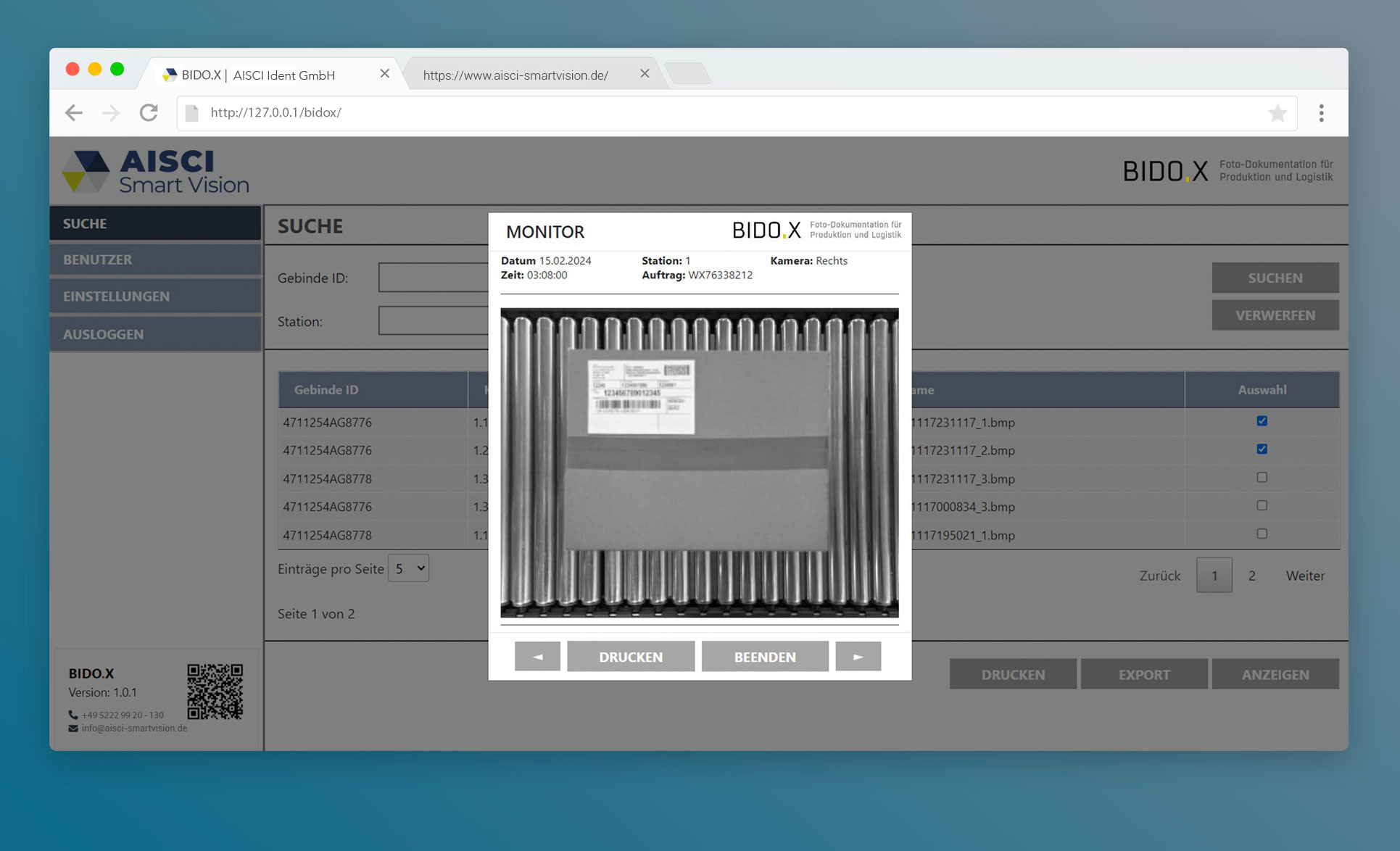Uncheck the 1117231117_1.bmp selection checkbox

pyautogui.click(x=1262, y=421)
